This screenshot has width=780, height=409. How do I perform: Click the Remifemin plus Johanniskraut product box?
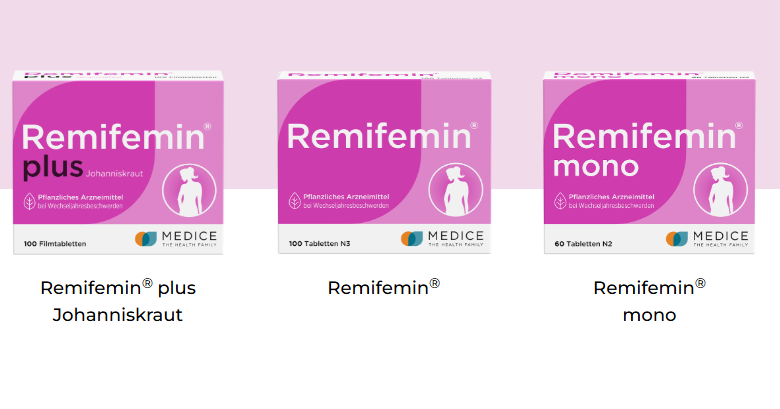[118, 162]
